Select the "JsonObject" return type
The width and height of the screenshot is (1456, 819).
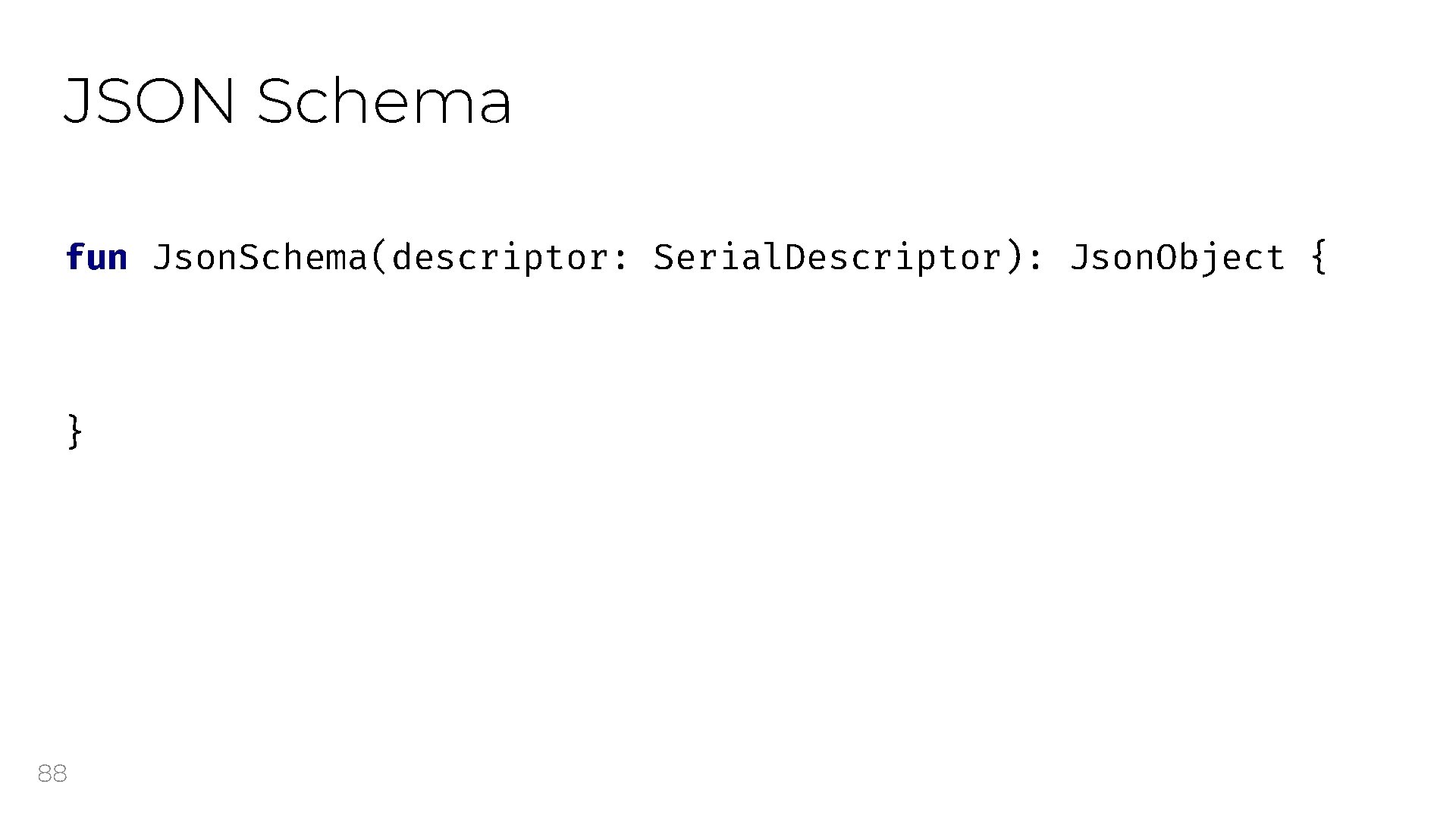[x=1177, y=258]
